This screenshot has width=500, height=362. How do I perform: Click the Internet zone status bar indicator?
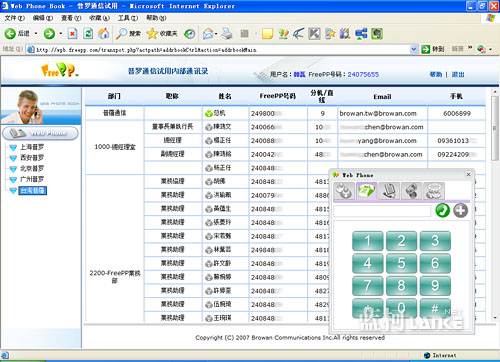[440, 355]
